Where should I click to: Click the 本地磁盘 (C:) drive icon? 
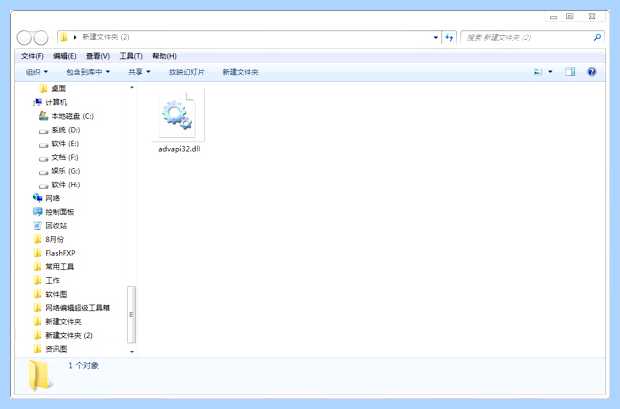[43, 116]
